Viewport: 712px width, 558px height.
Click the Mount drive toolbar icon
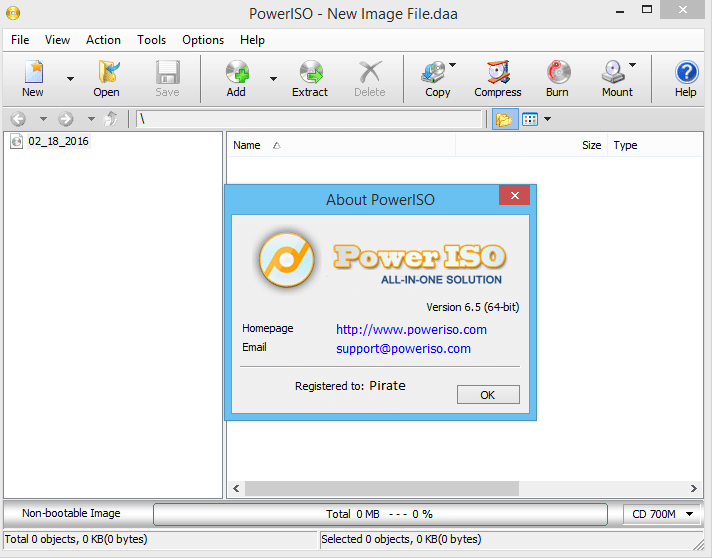coord(613,72)
